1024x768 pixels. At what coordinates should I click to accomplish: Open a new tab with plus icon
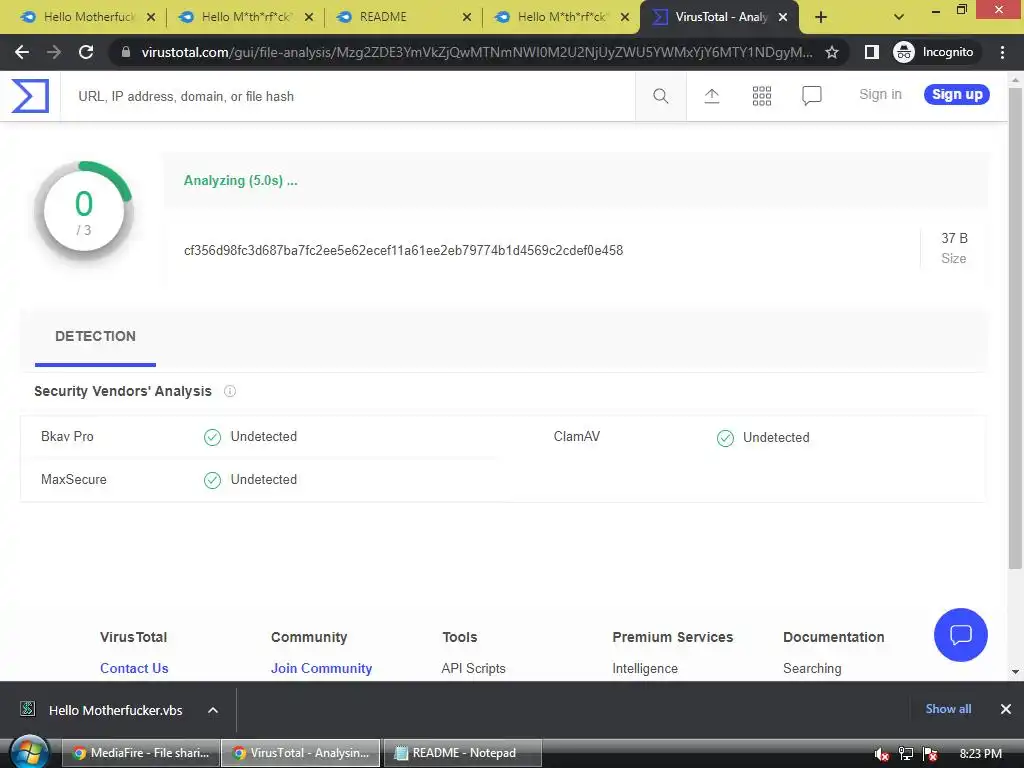click(x=821, y=18)
